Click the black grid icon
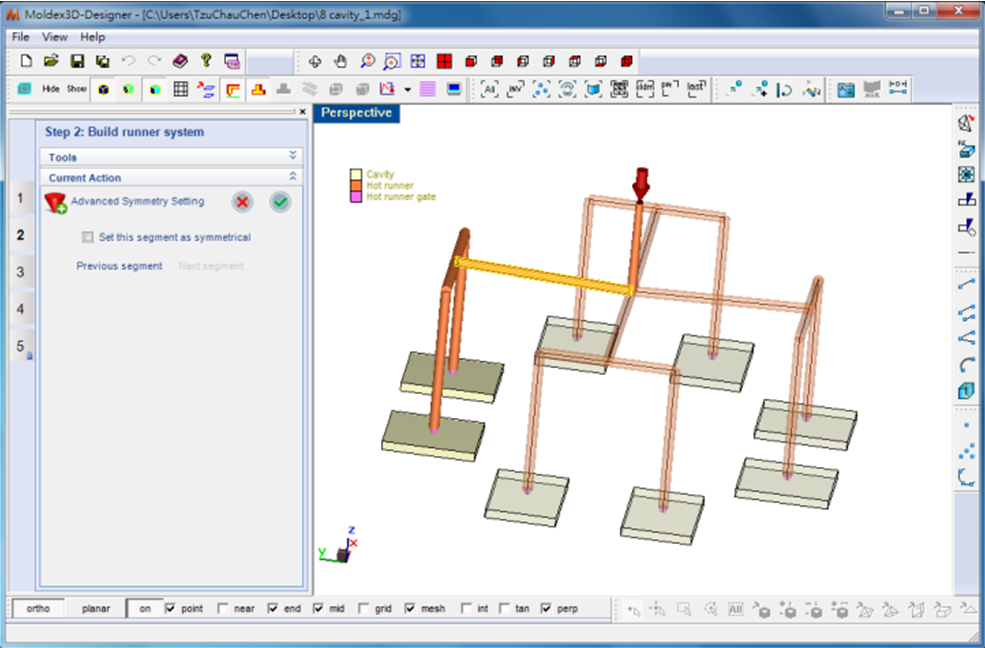This screenshot has height=648, width=985. pos(181,89)
